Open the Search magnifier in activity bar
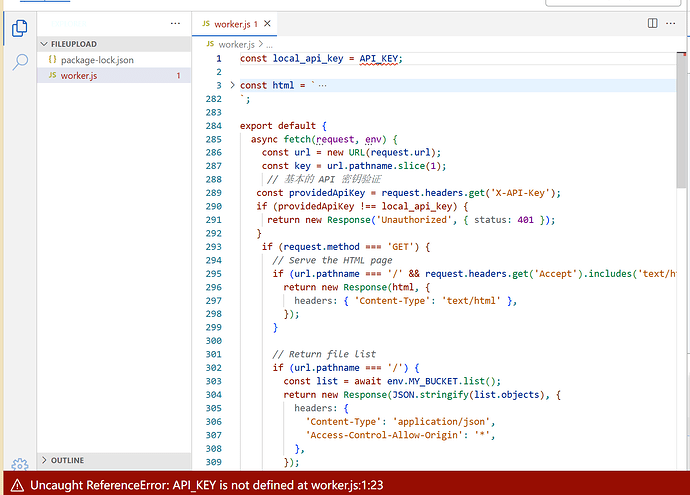The height and width of the screenshot is (495, 690). 20,62
